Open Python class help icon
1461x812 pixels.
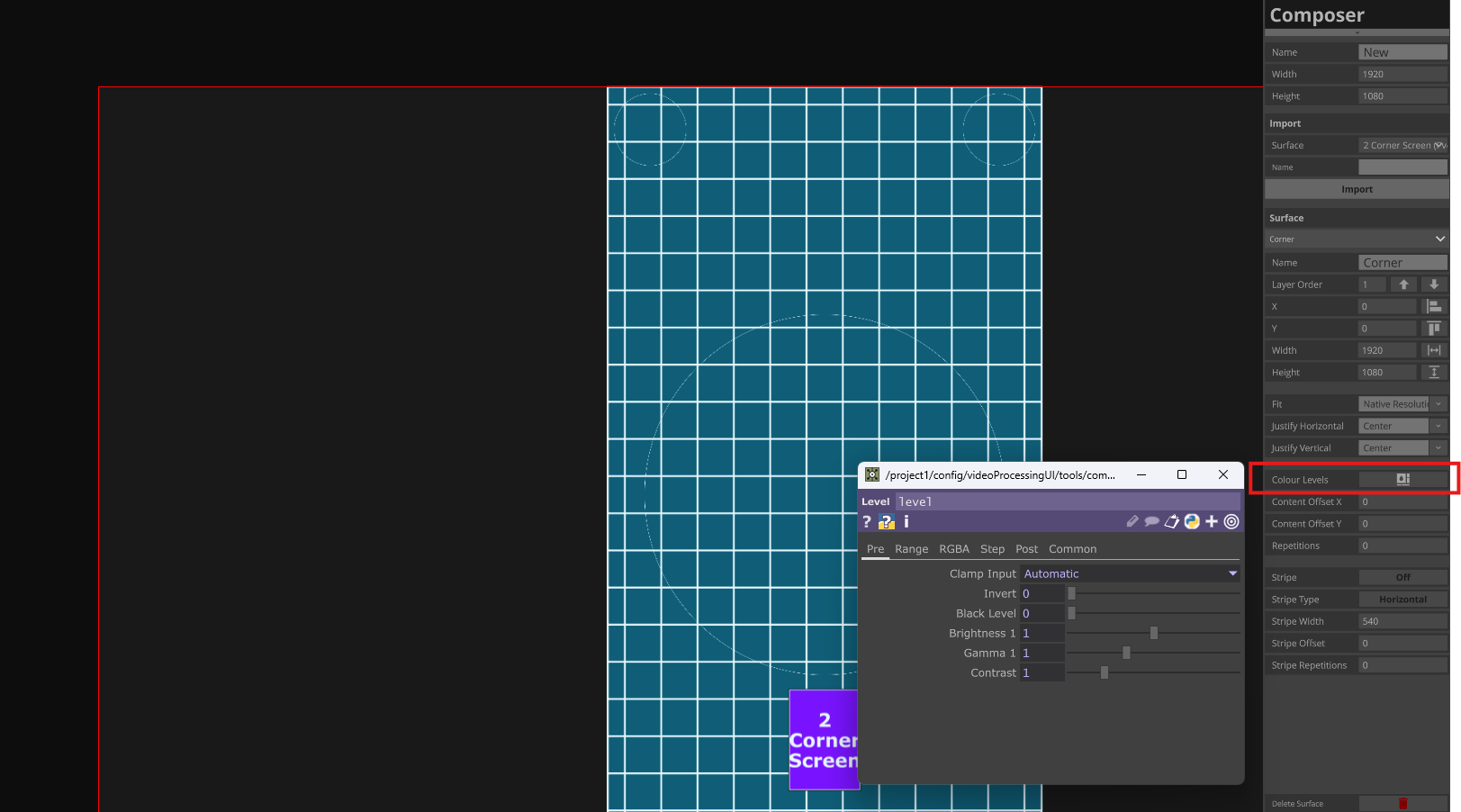click(x=1192, y=521)
